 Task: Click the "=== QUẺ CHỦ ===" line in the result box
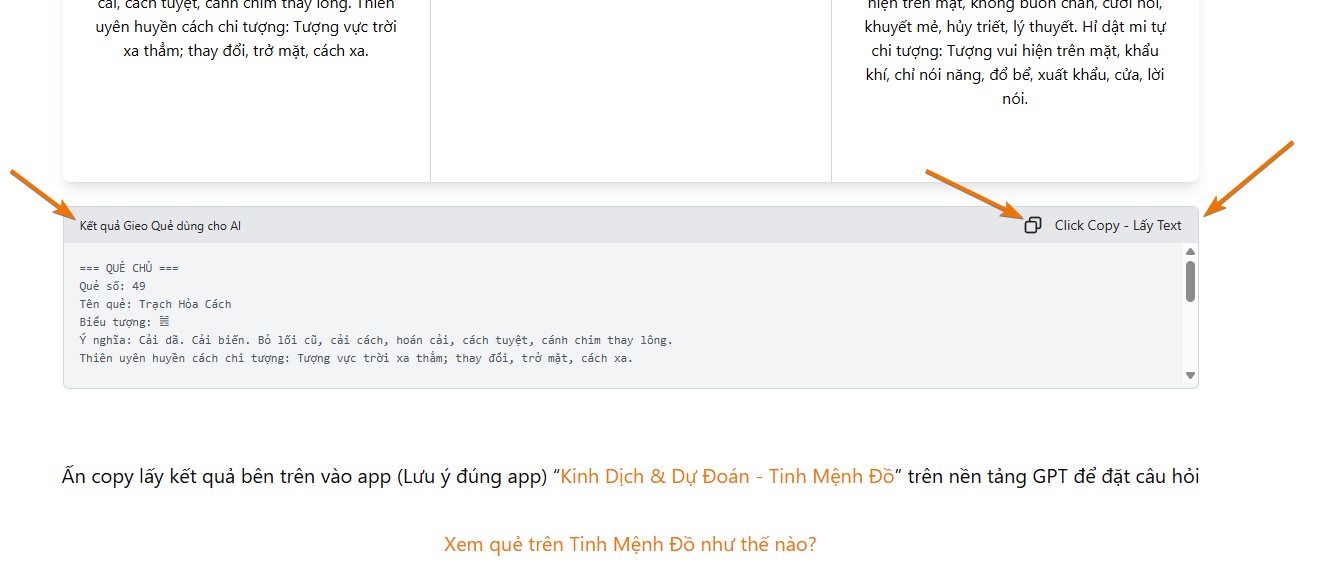129,268
